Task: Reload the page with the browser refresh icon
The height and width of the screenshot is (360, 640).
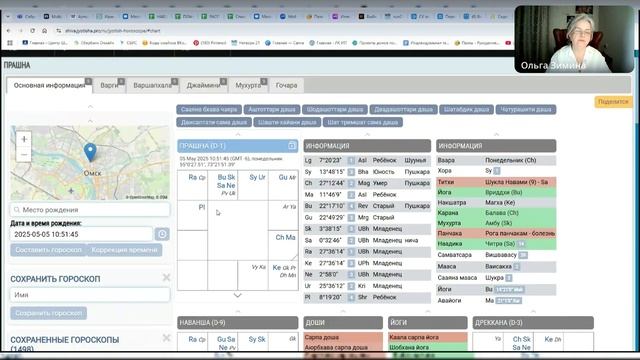Action: point(33,31)
